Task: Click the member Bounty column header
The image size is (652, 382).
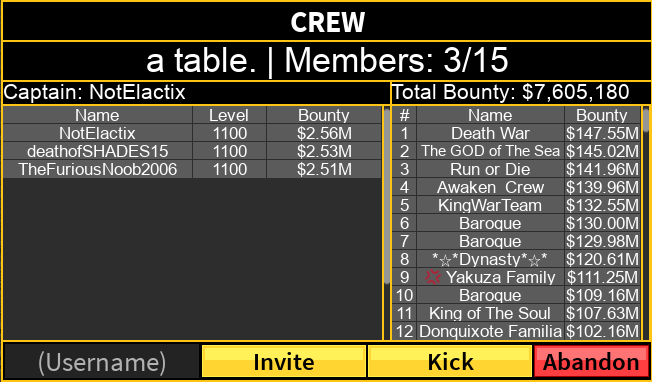Action: click(x=324, y=115)
